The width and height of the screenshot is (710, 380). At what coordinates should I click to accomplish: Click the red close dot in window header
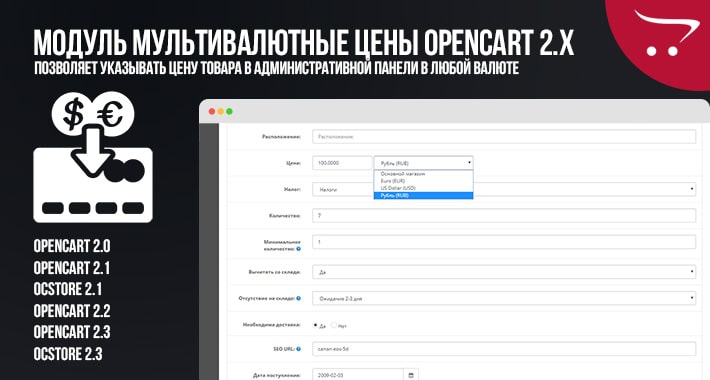point(211,111)
